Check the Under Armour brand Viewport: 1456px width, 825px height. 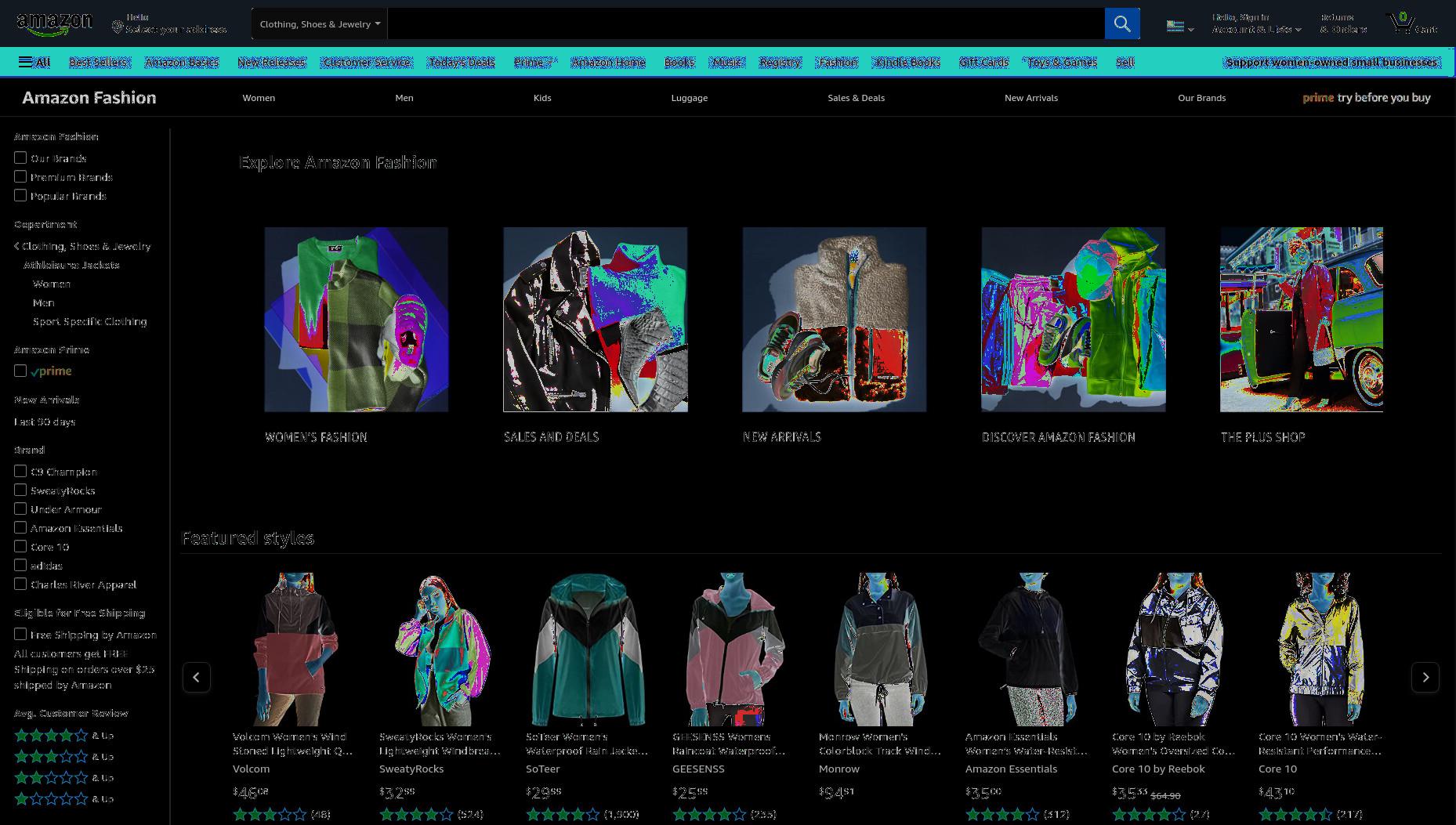[20, 508]
